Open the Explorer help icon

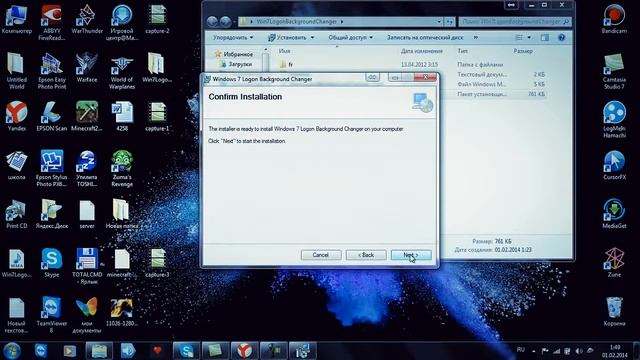coord(562,38)
